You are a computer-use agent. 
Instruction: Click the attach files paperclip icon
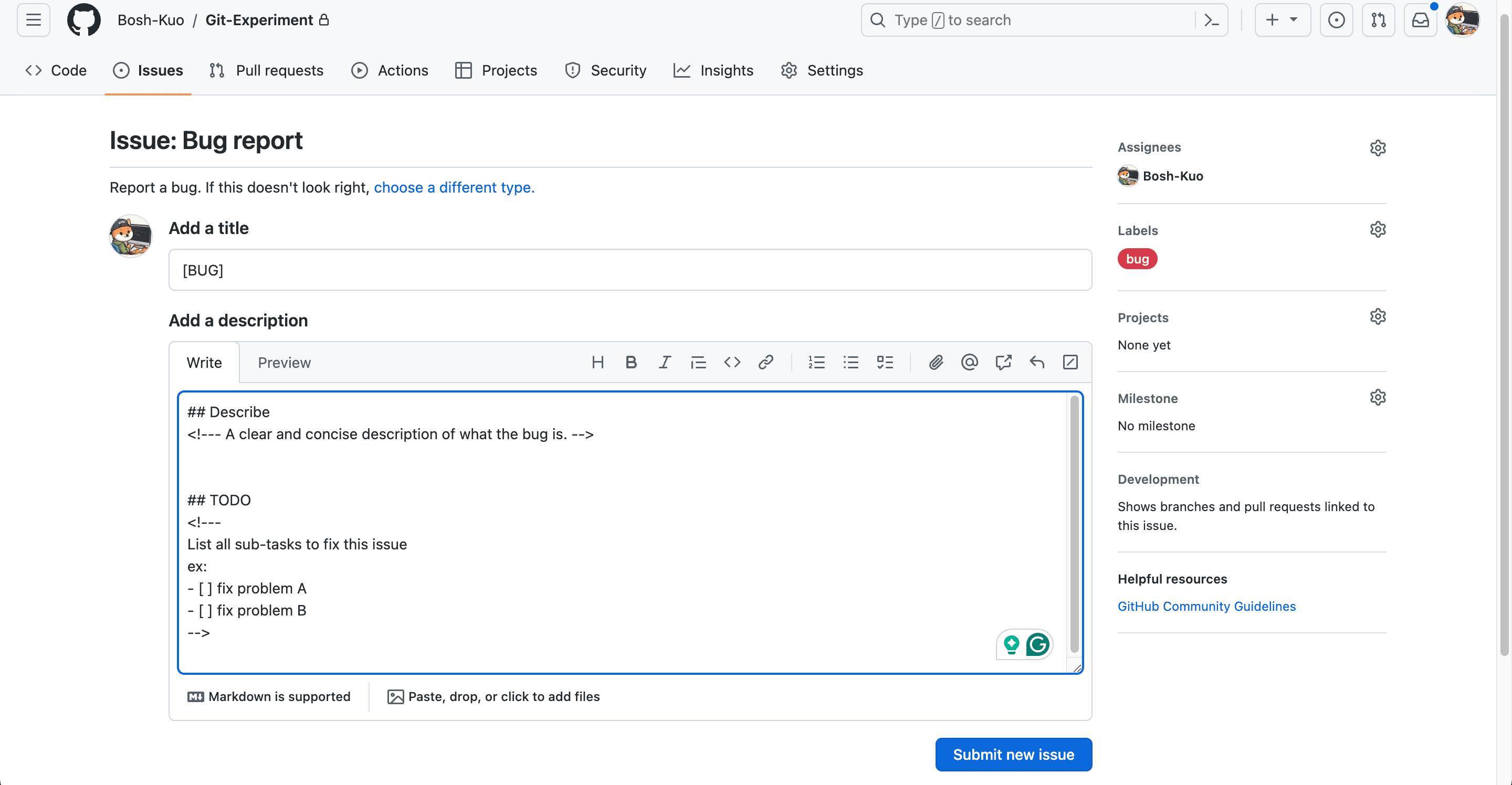[936, 363]
